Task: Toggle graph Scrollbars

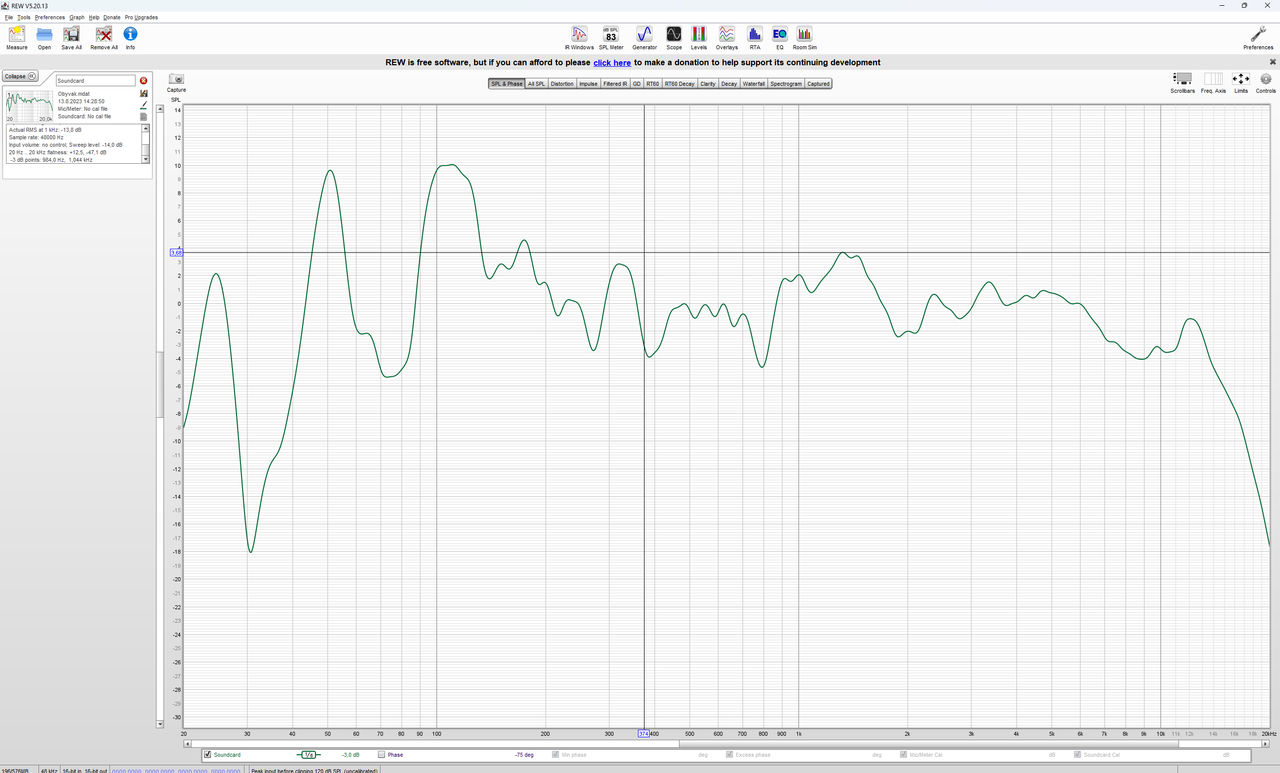Action: click(x=1183, y=82)
